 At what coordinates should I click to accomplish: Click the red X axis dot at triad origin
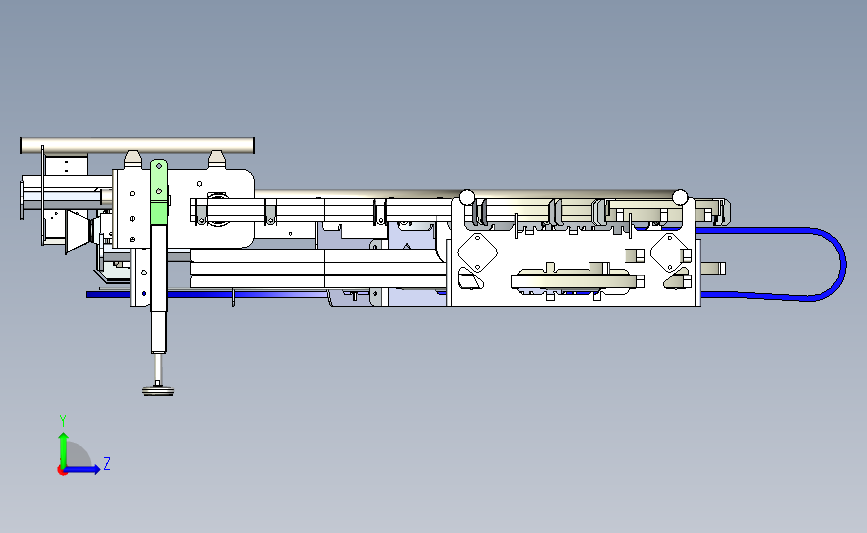62,471
